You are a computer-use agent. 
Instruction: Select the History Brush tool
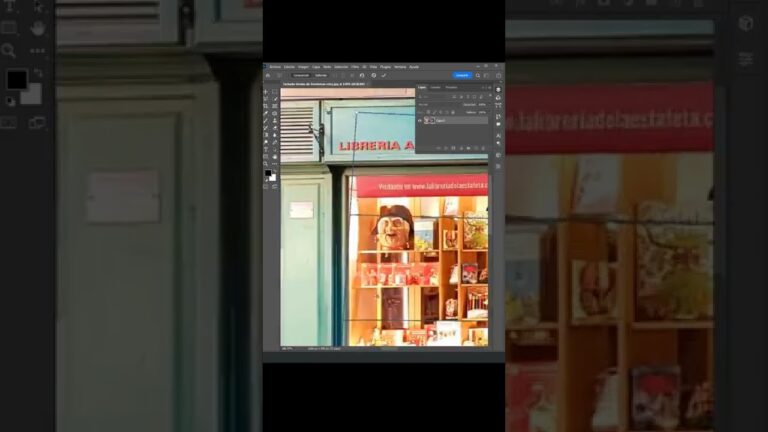[265, 127]
